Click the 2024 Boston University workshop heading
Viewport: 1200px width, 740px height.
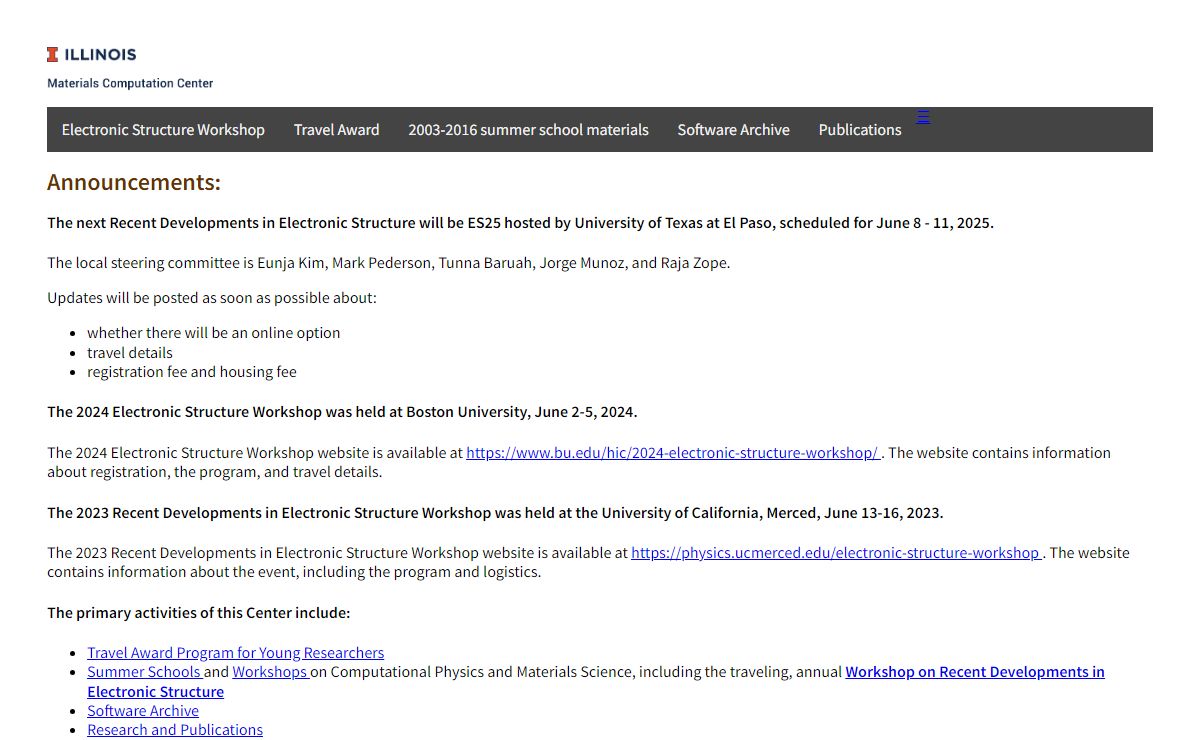(342, 412)
